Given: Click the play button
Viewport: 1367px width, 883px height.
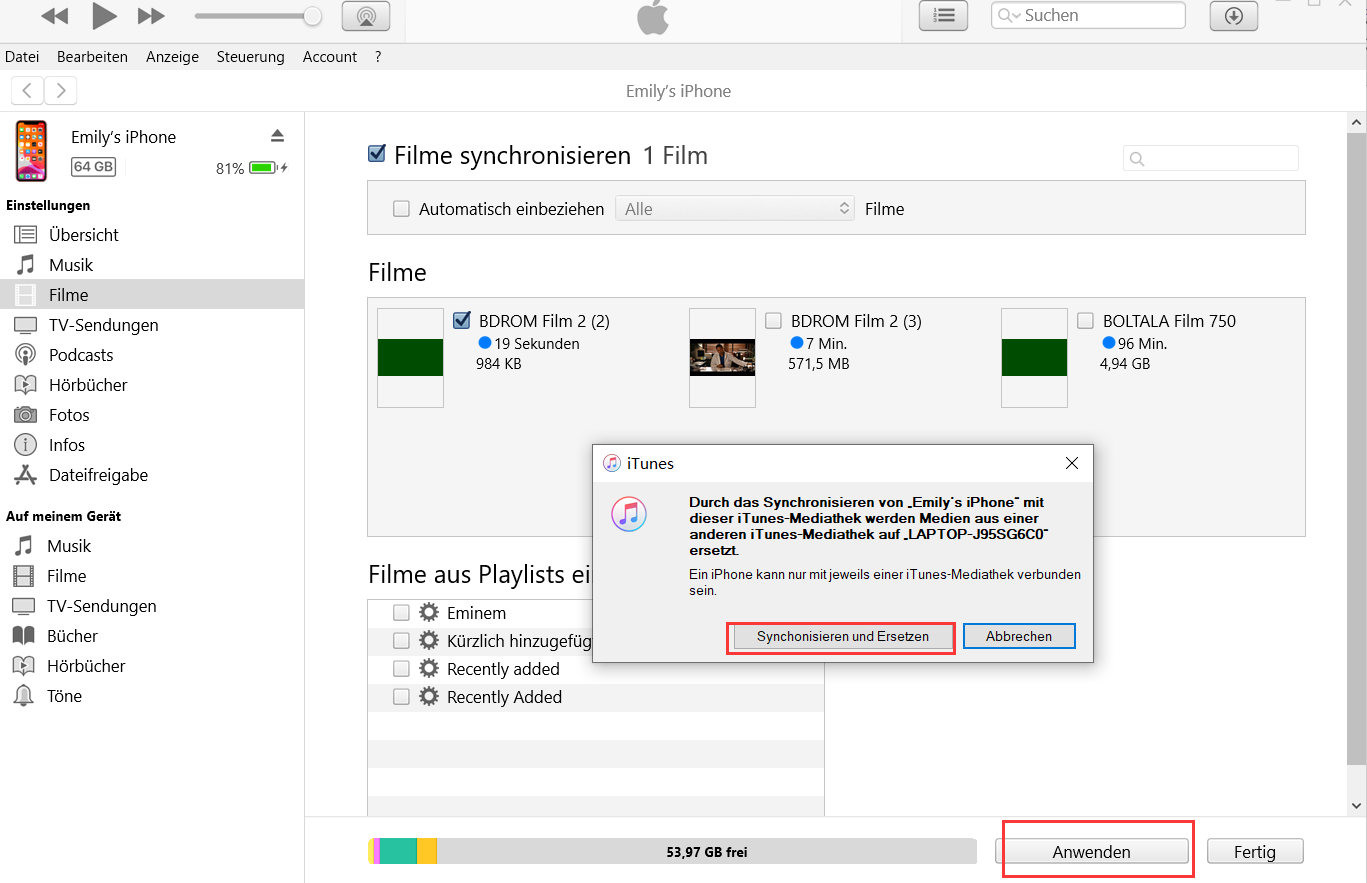Looking at the screenshot, I should pos(104,15).
